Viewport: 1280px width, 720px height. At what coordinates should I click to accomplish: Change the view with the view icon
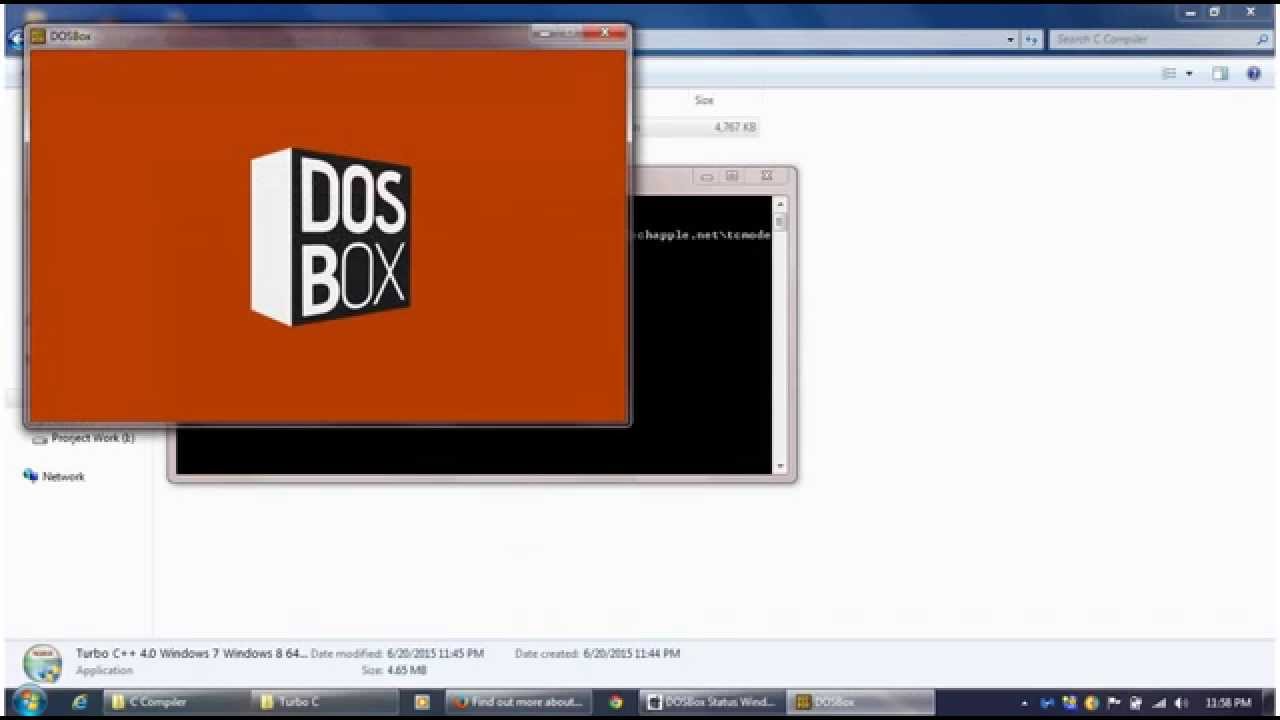(x=1169, y=74)
